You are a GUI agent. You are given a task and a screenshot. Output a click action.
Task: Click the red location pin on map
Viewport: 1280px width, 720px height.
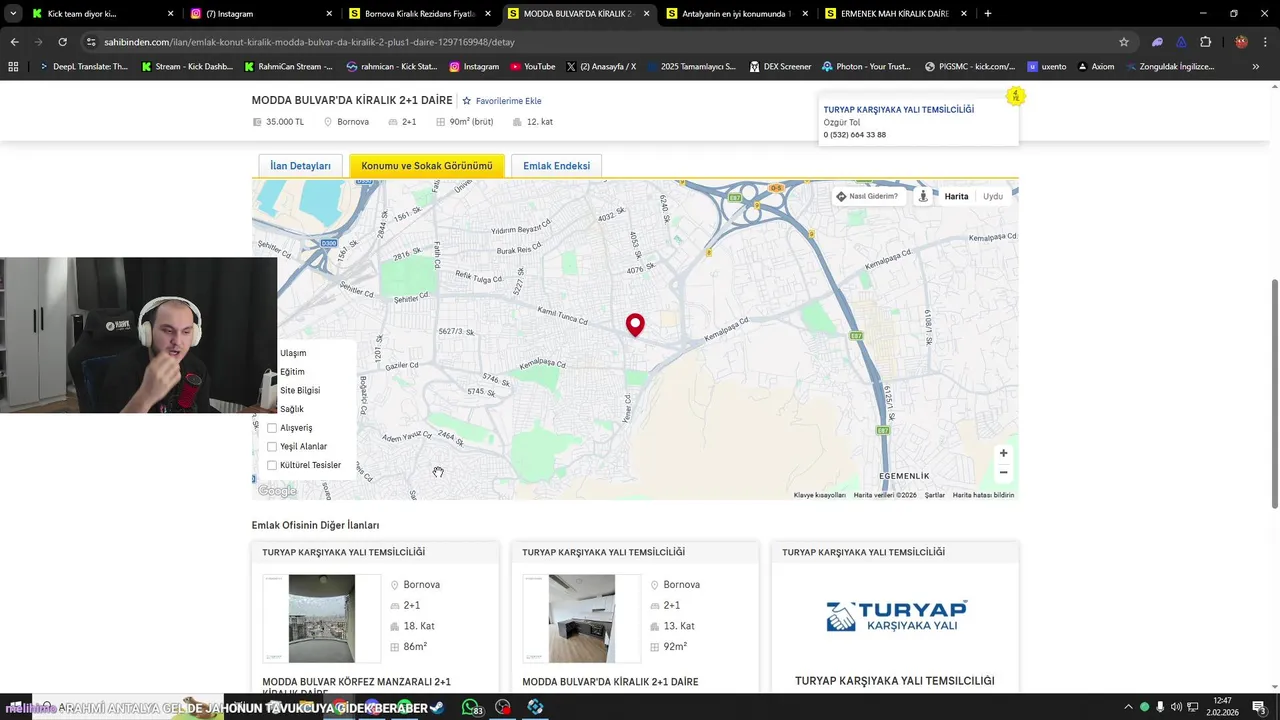pyautogui.click(x=635, y=324)
